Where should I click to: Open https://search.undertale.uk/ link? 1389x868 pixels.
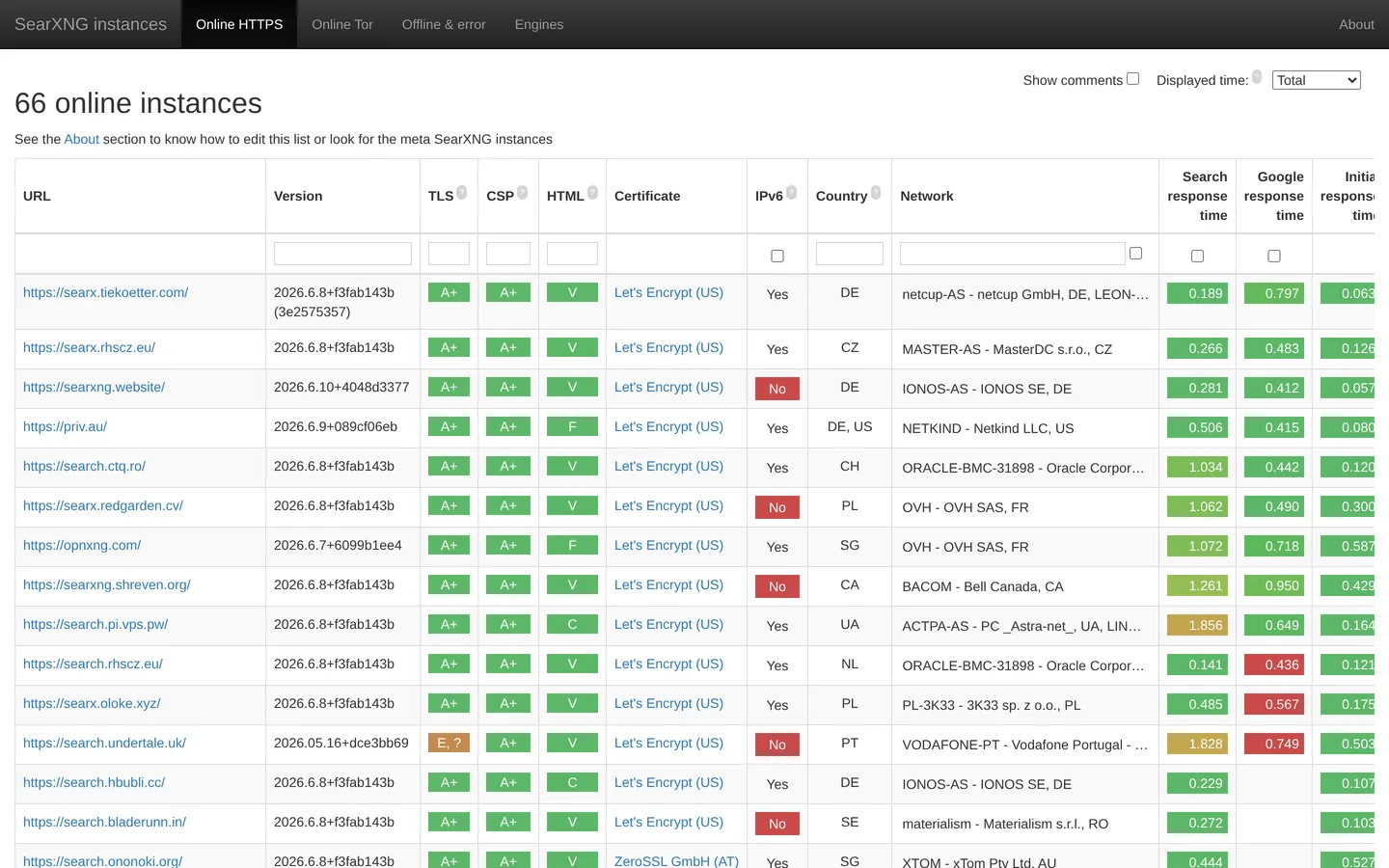click(105, 743)
